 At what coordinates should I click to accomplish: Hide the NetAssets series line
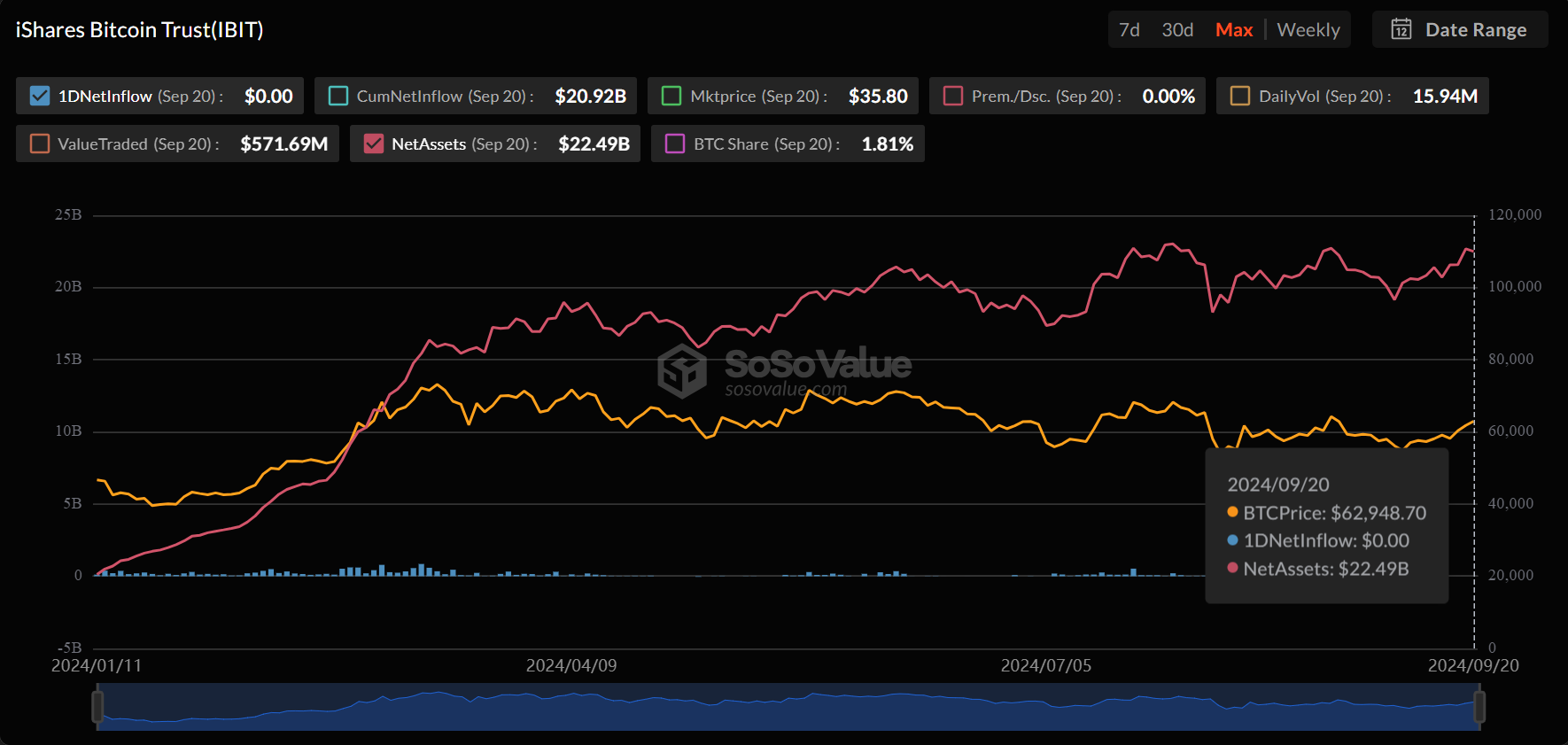point(374,144)
